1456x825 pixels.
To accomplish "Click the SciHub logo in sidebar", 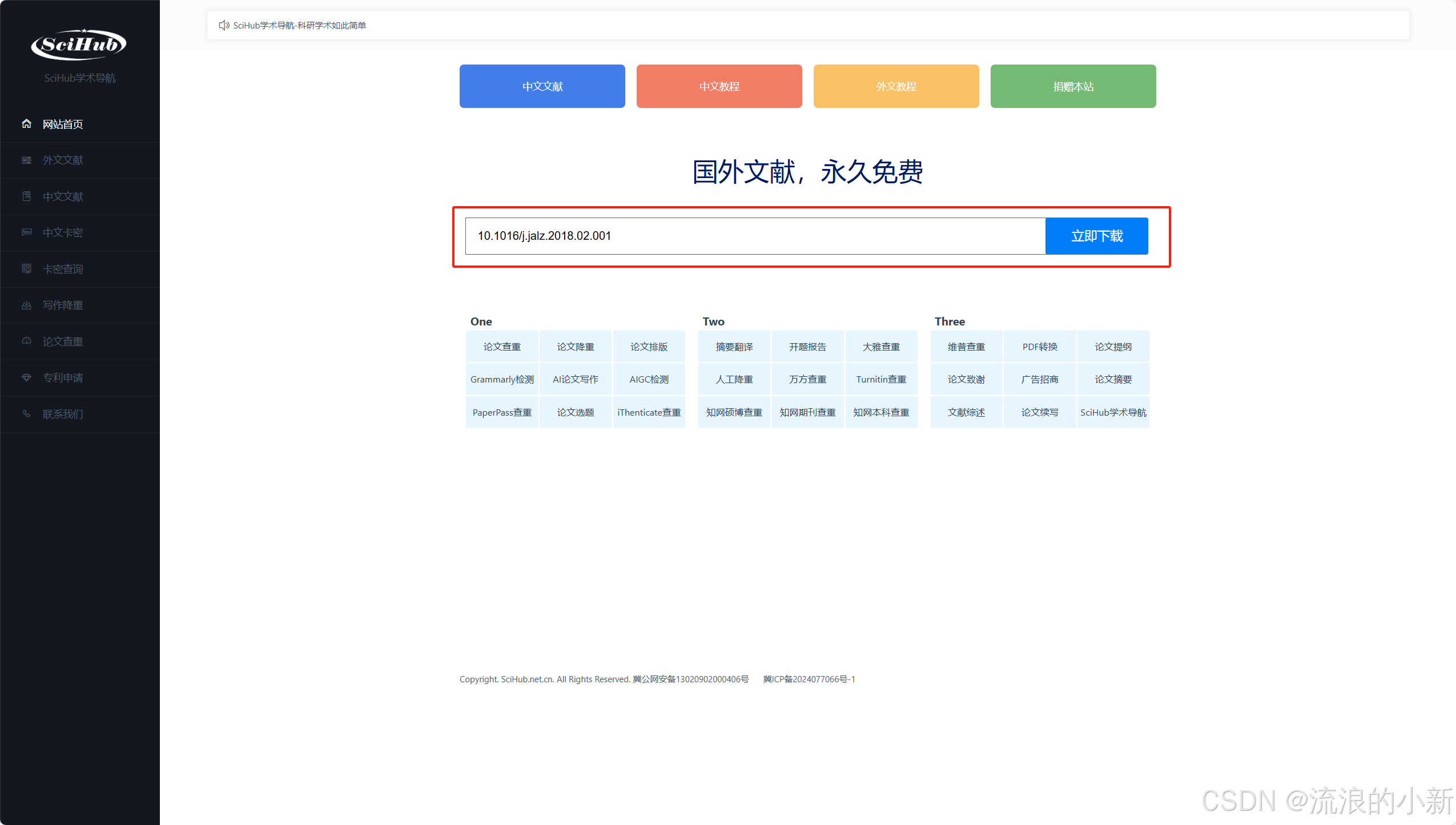I will [x=79, y=45].
